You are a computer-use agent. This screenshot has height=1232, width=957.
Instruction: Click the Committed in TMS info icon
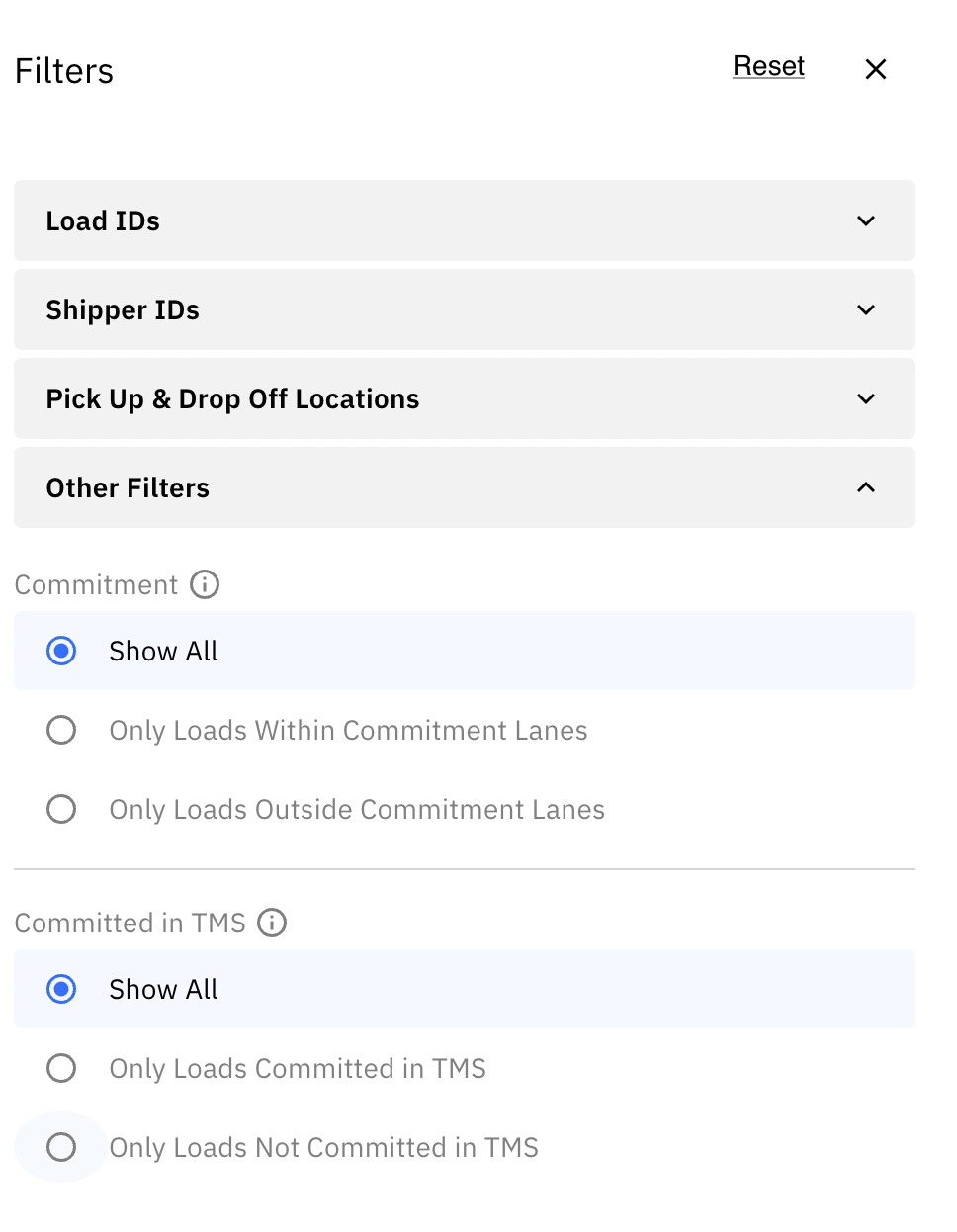pos(272,923)
